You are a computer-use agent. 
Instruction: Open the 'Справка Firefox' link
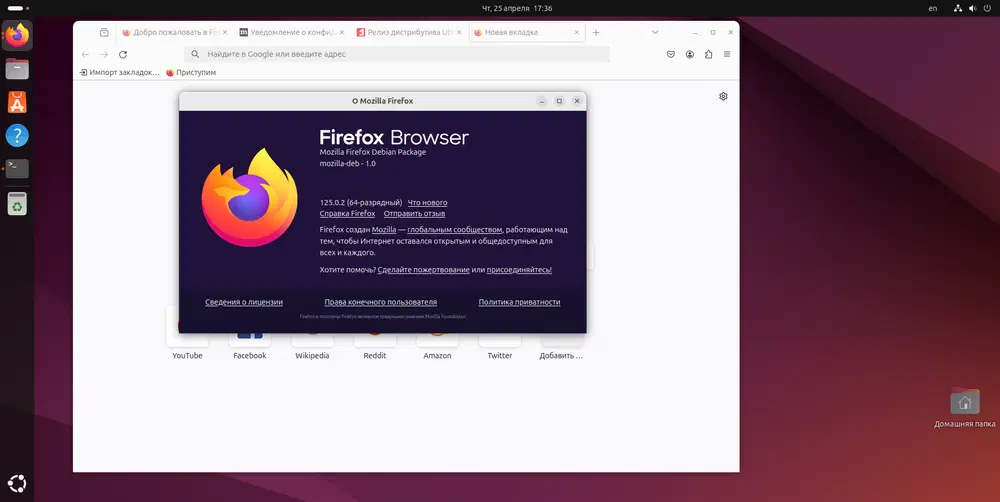click(347, 214)
